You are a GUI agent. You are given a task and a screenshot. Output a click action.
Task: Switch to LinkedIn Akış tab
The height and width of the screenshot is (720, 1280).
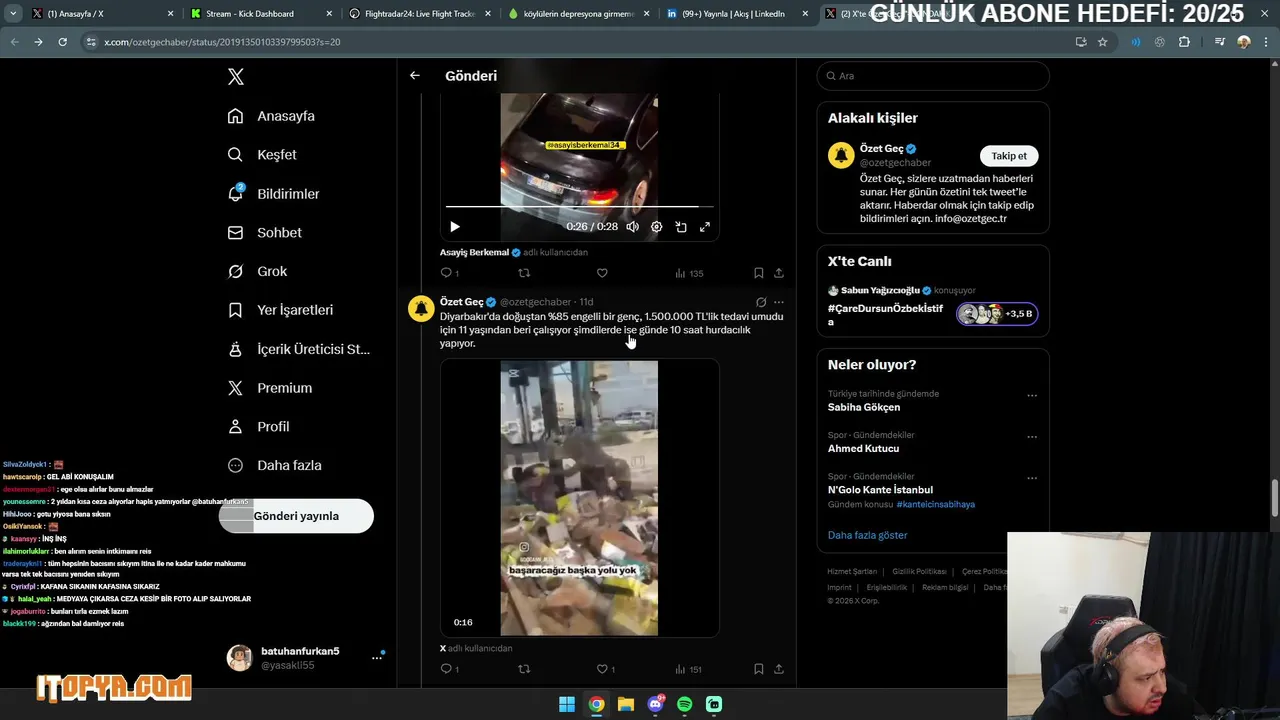[x=737, y=14]
